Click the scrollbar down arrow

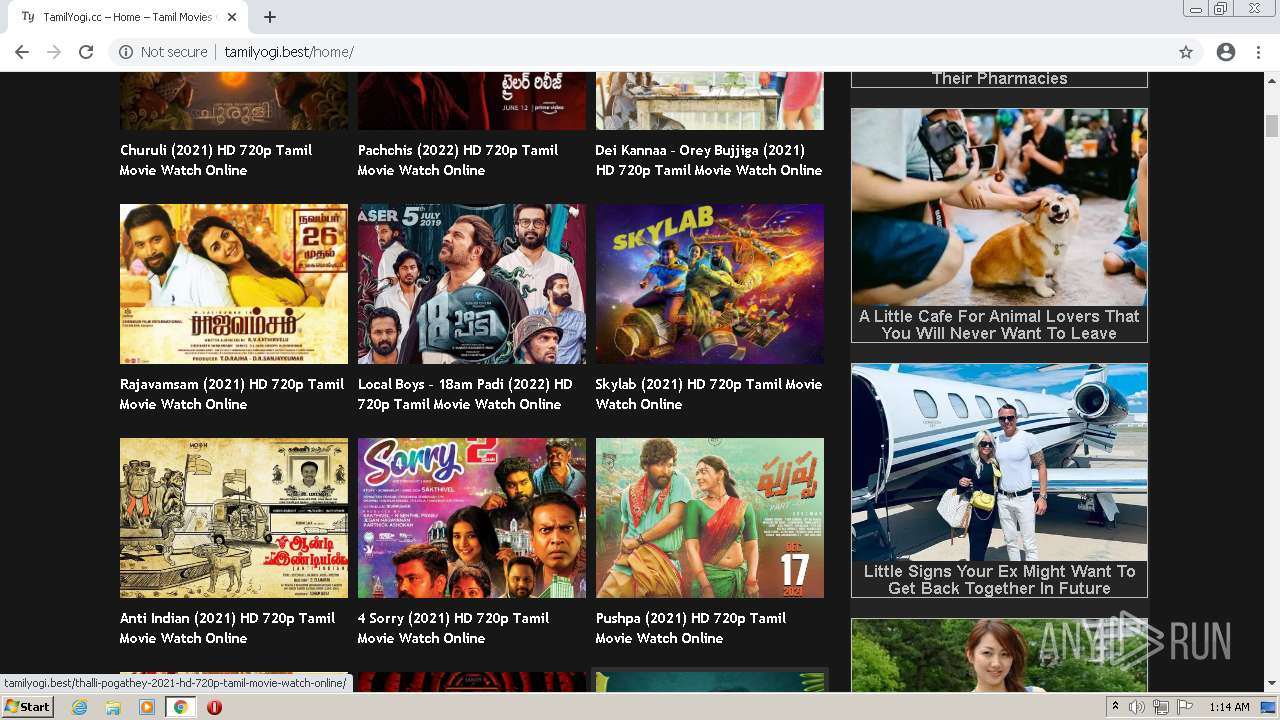[1272, 684]
